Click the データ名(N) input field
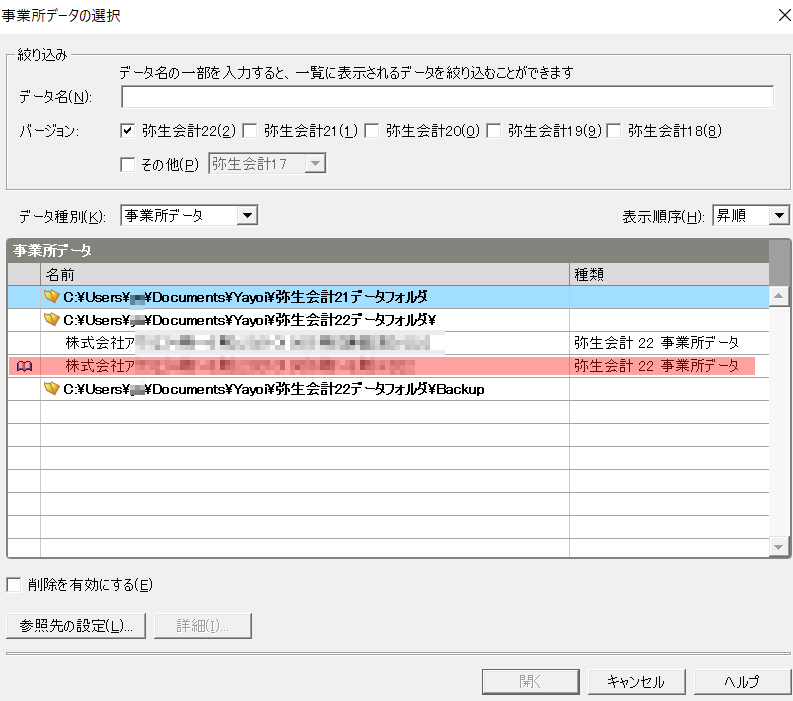 pyautogui.click(x=448, y=97)
